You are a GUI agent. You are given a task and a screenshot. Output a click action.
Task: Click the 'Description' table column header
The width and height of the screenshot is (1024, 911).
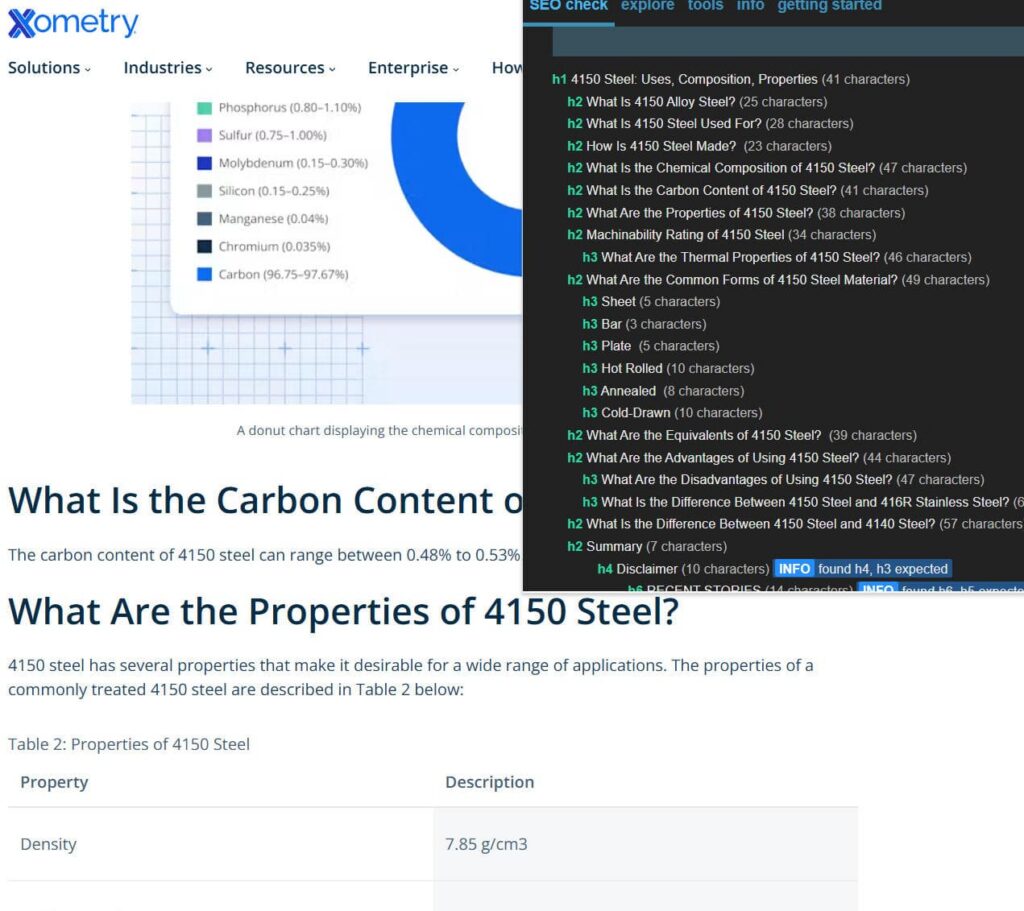coord(489,782)
